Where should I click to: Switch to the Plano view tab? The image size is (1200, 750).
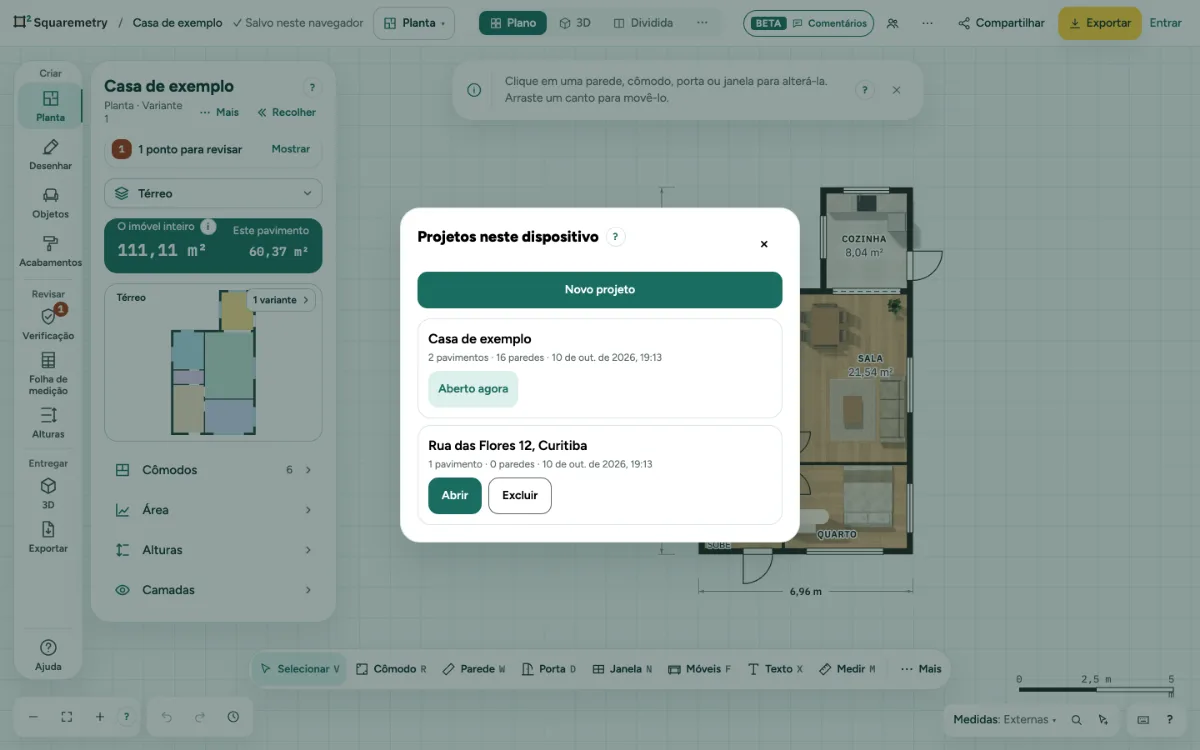[513, 23]
